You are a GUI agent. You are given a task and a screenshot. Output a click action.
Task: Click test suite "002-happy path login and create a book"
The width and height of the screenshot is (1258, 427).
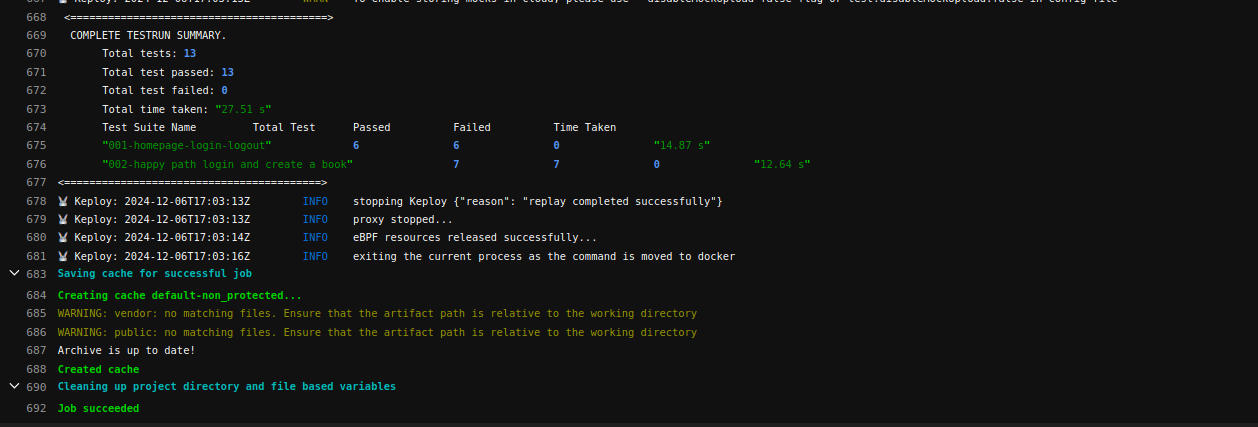pos(227,164)
